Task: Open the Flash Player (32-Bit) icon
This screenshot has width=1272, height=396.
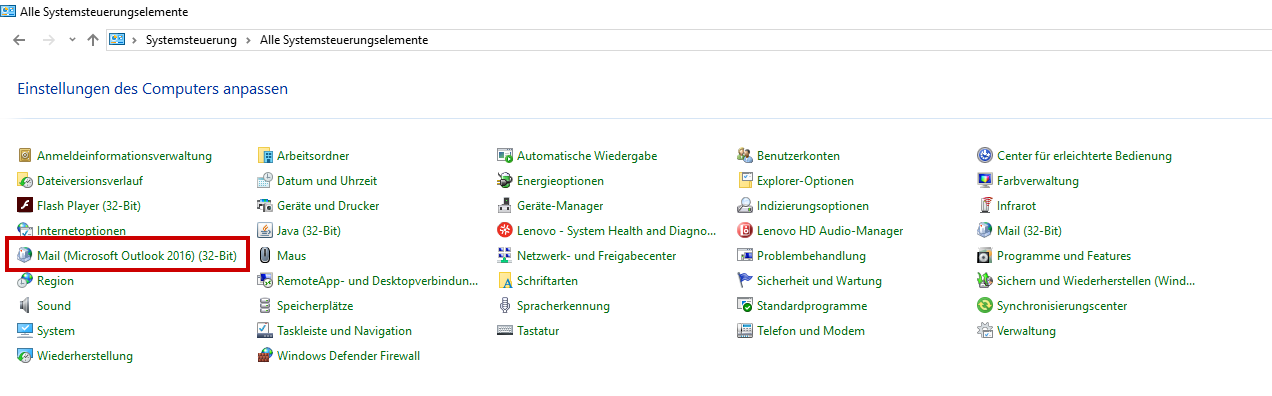Action: pyautogui.click(x=25, y=206)
